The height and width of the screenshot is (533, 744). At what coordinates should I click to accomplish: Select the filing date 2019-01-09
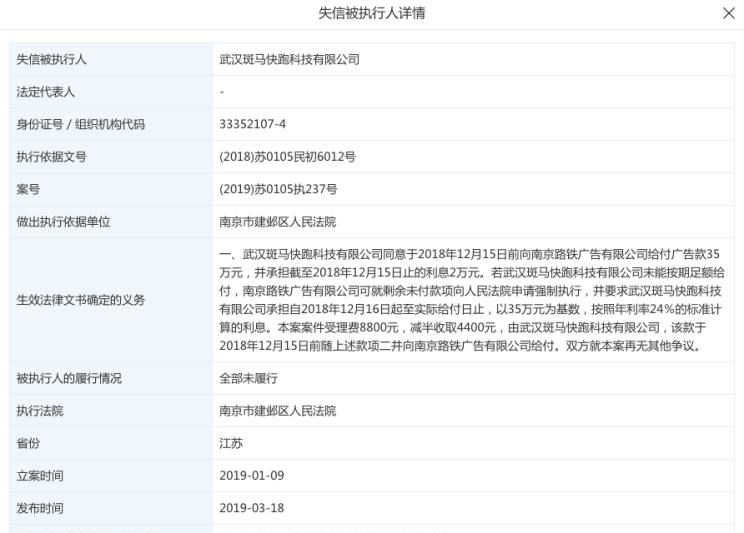point(251,476)
